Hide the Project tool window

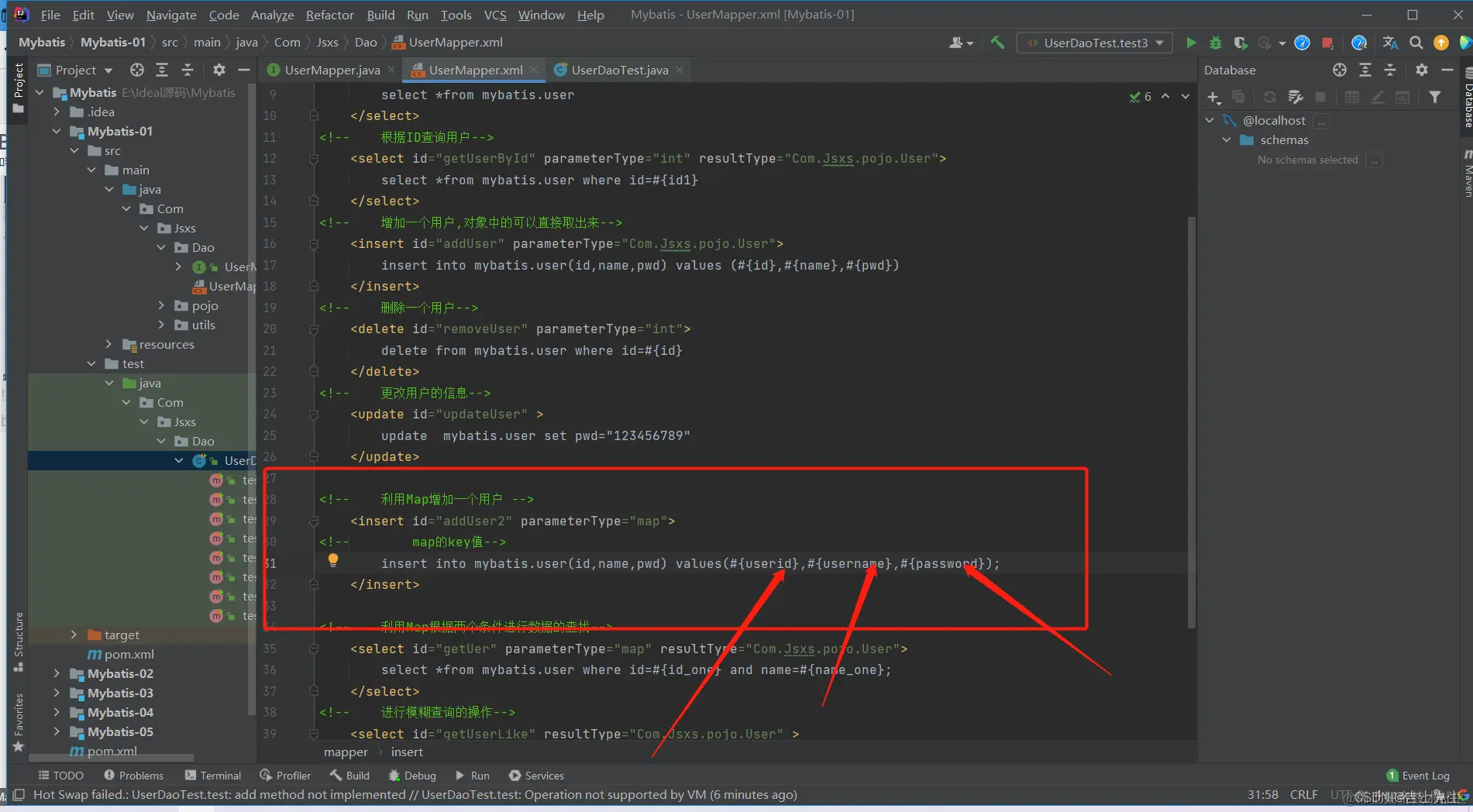tap(244, 70)
